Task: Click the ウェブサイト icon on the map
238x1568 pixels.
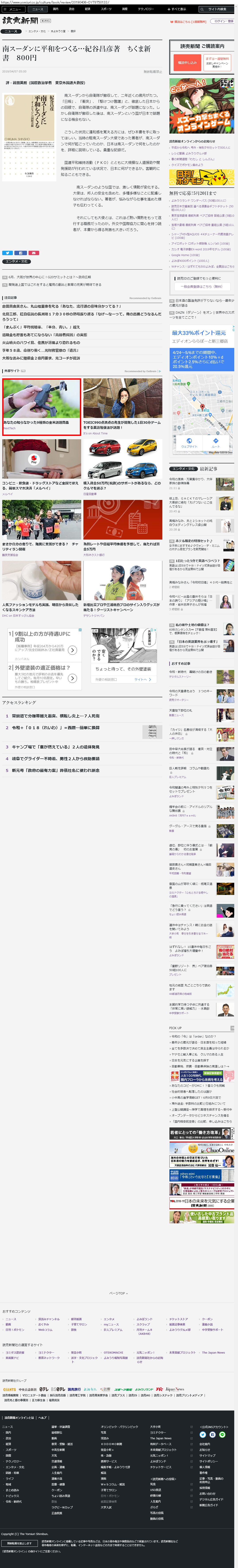Action: [189, 443]
